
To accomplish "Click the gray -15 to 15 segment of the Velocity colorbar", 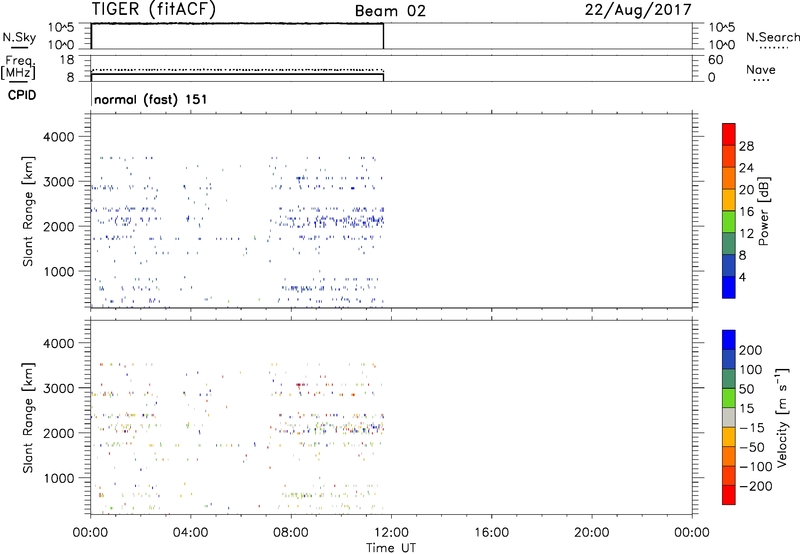I will coord(729,417).
